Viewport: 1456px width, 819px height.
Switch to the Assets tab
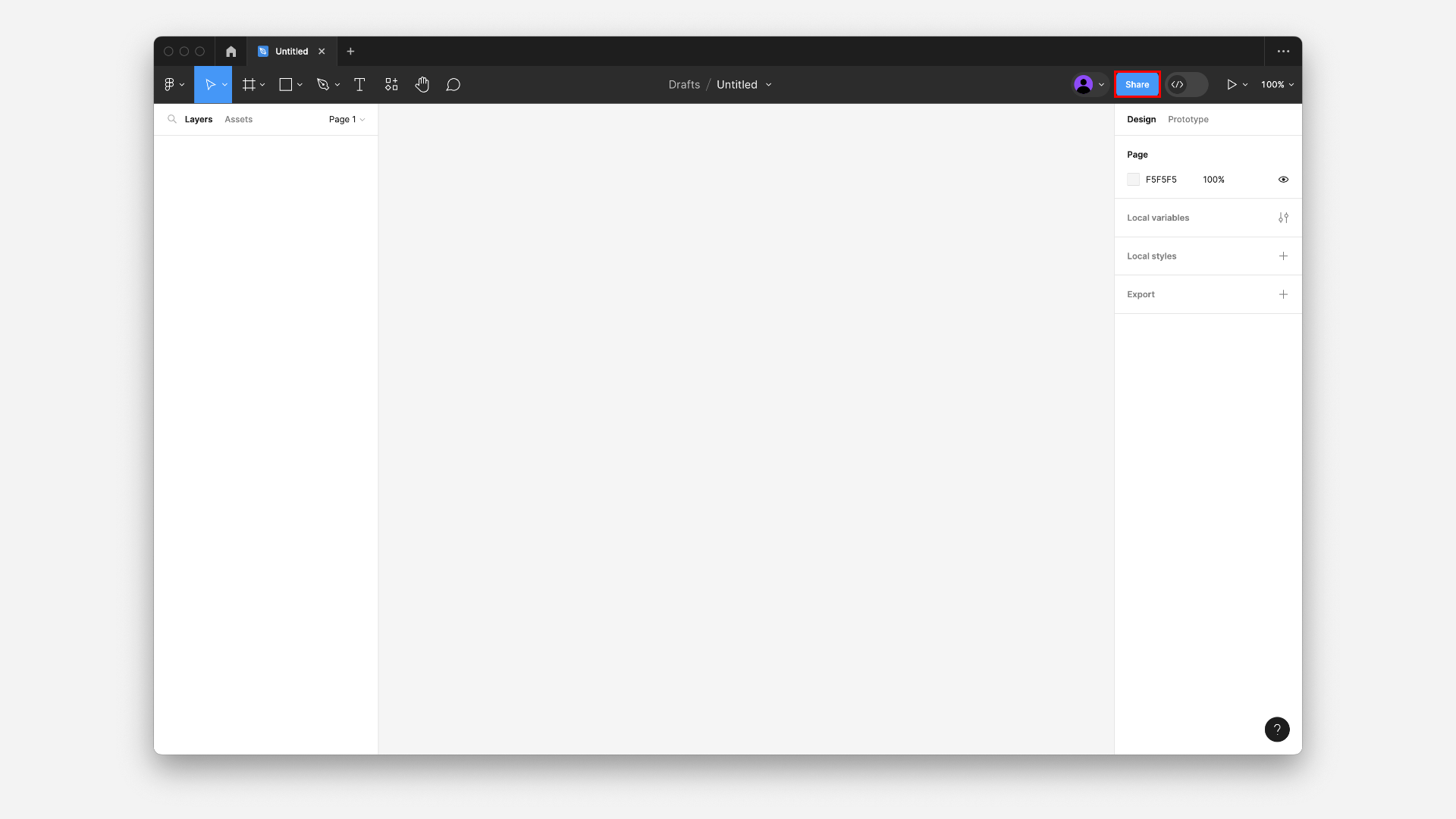238,119
